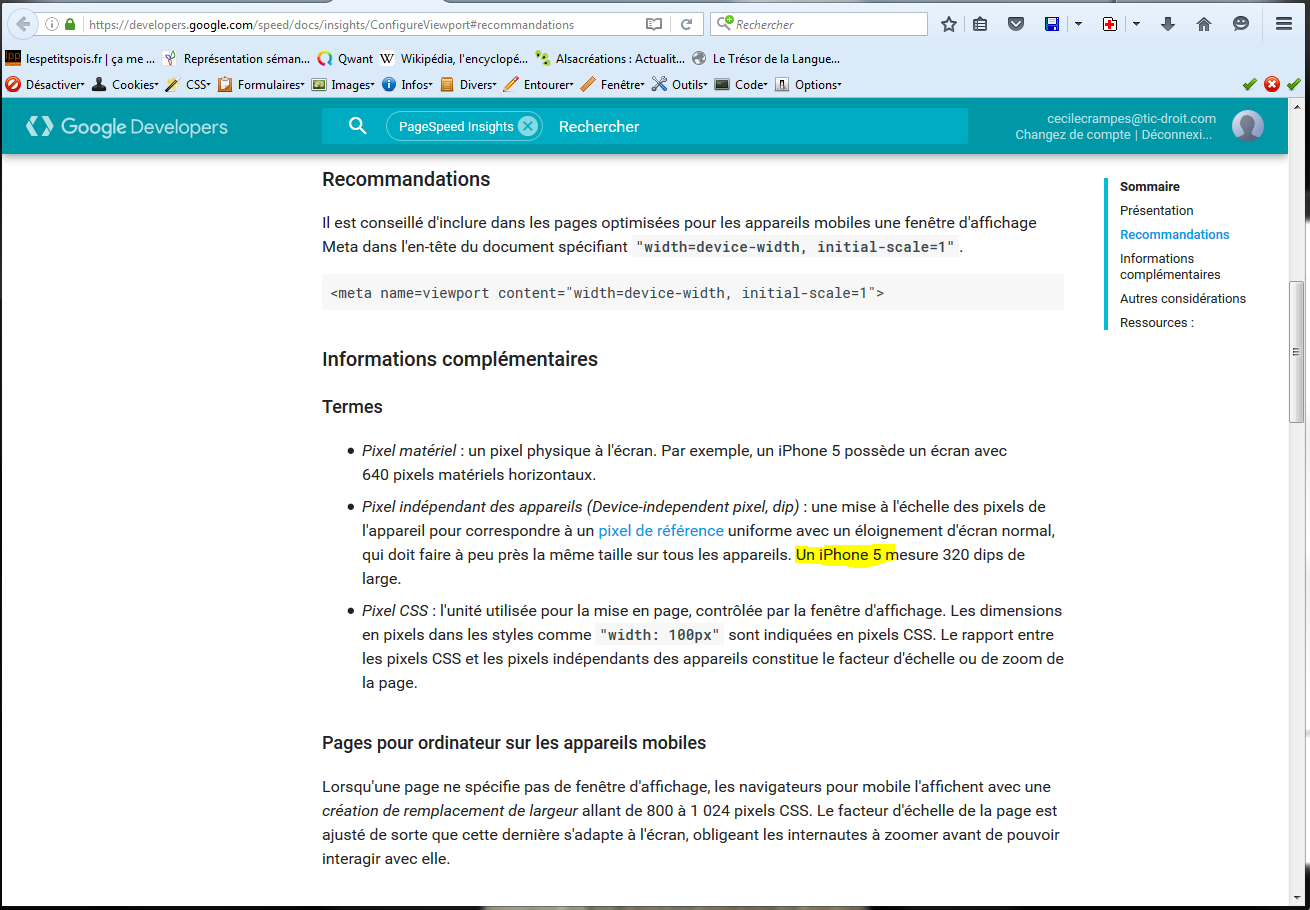
Task: Open the downloads arrow panel
Action: 1168,24
